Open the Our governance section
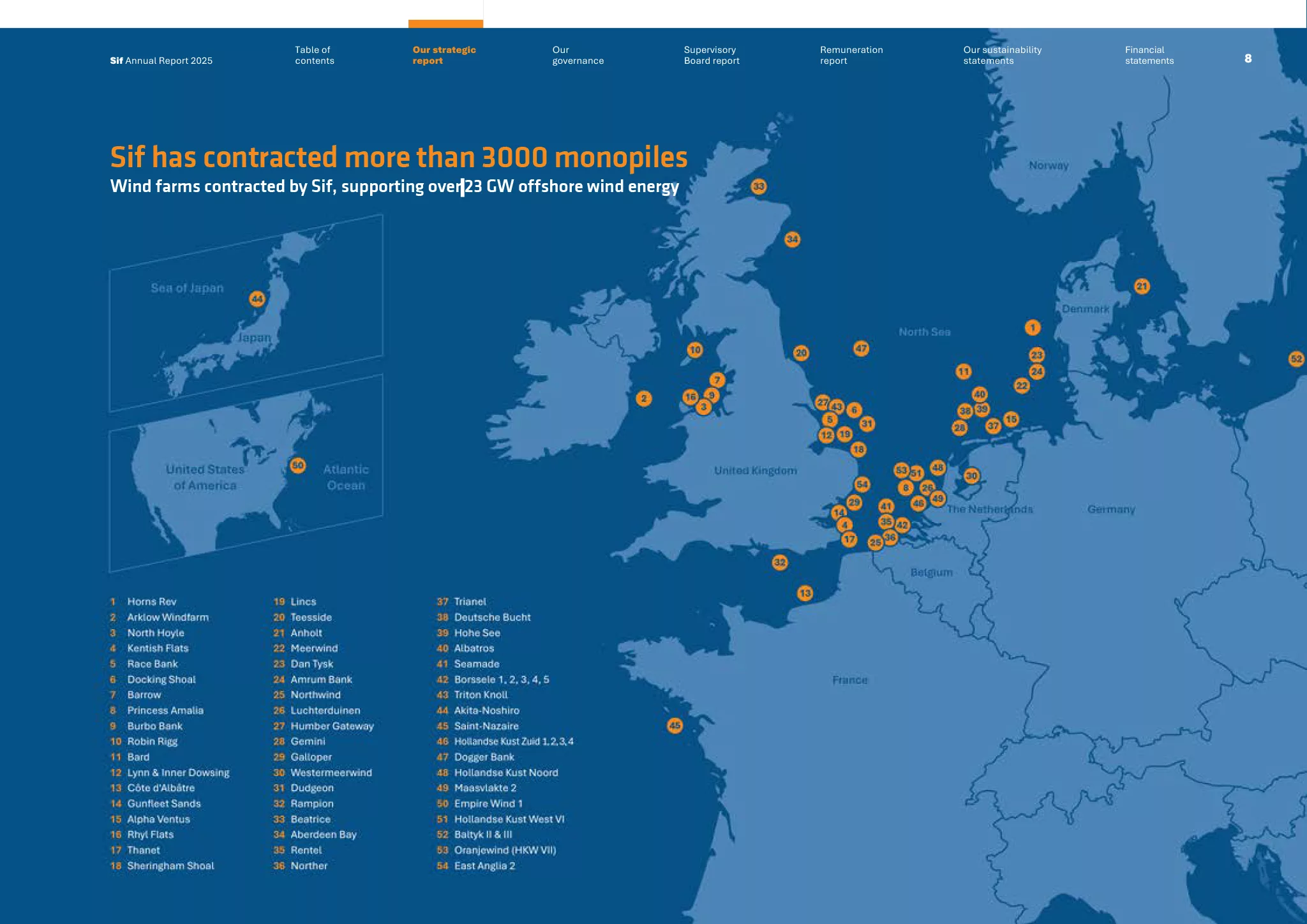Image resolution: width=1307 pixels, height=924 pixels. pyautogui.click(x=578, y=55)
